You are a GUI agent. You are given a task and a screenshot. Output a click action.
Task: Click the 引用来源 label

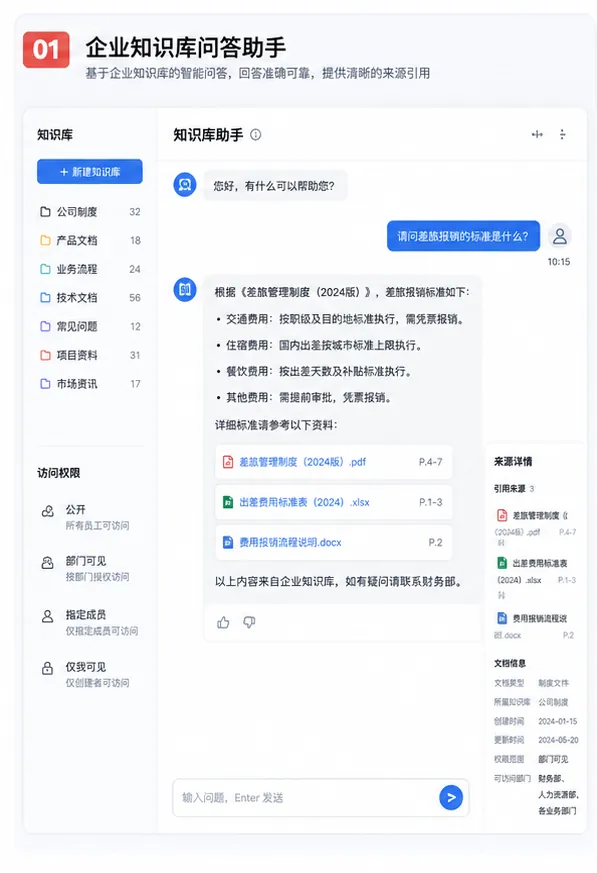(x=510, y=488)
